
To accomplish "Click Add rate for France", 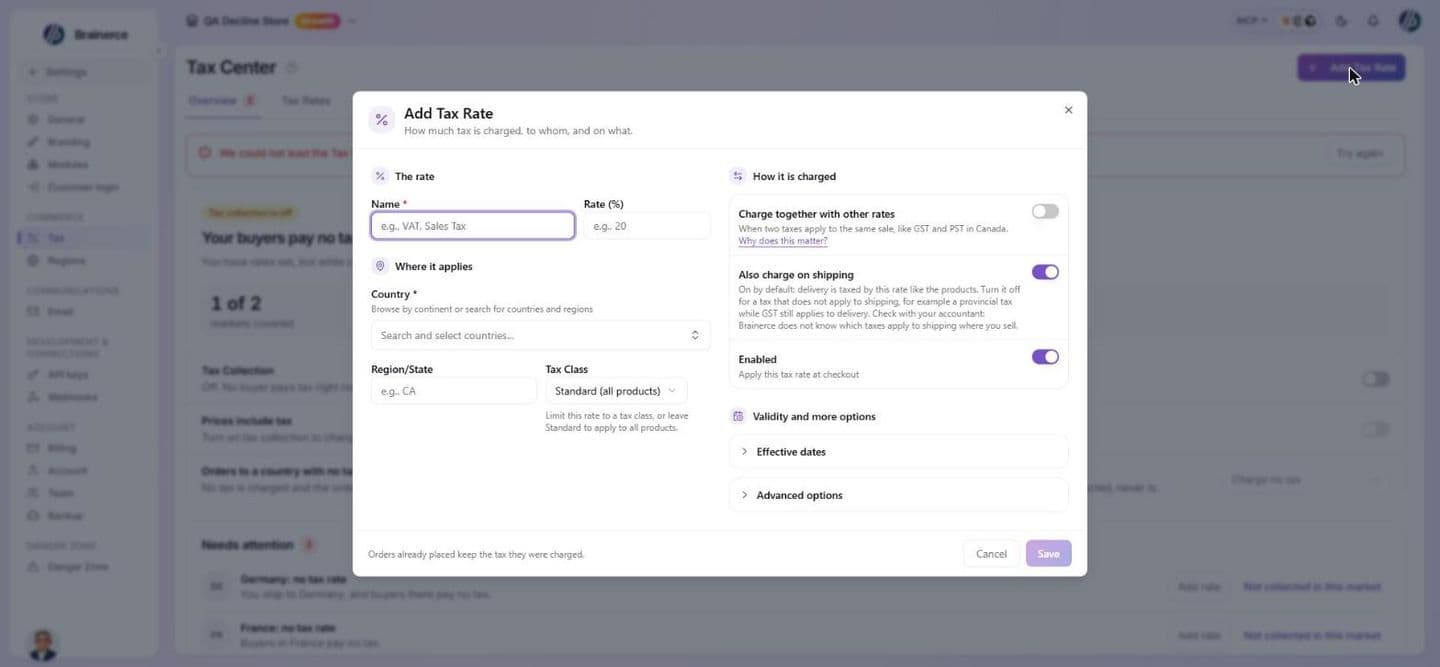I will (1198, 635).
